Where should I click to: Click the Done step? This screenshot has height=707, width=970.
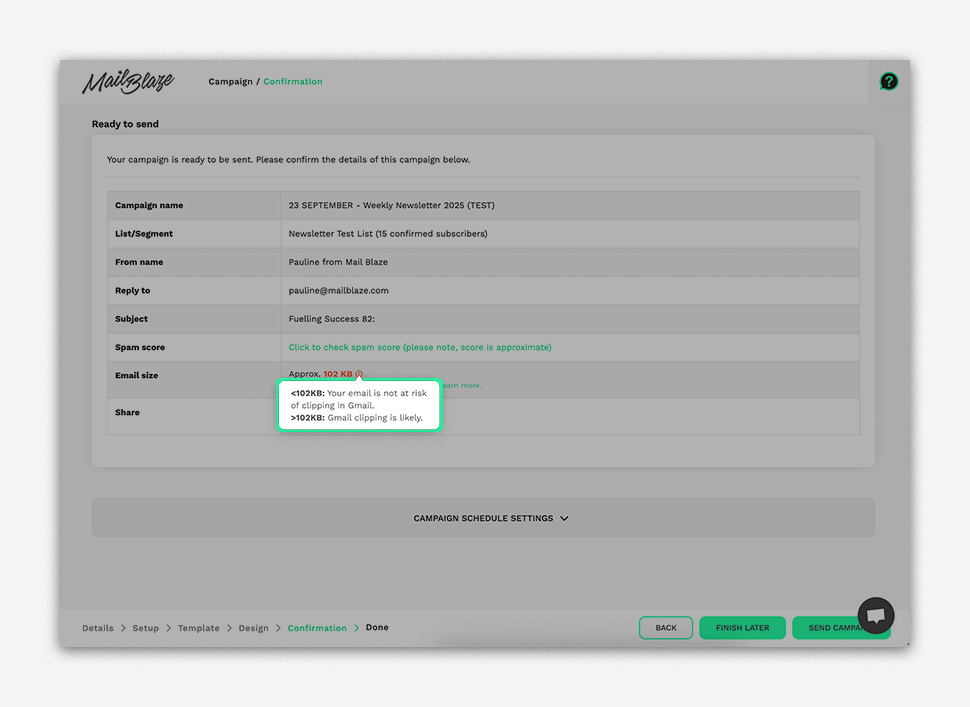pos(377,628)
